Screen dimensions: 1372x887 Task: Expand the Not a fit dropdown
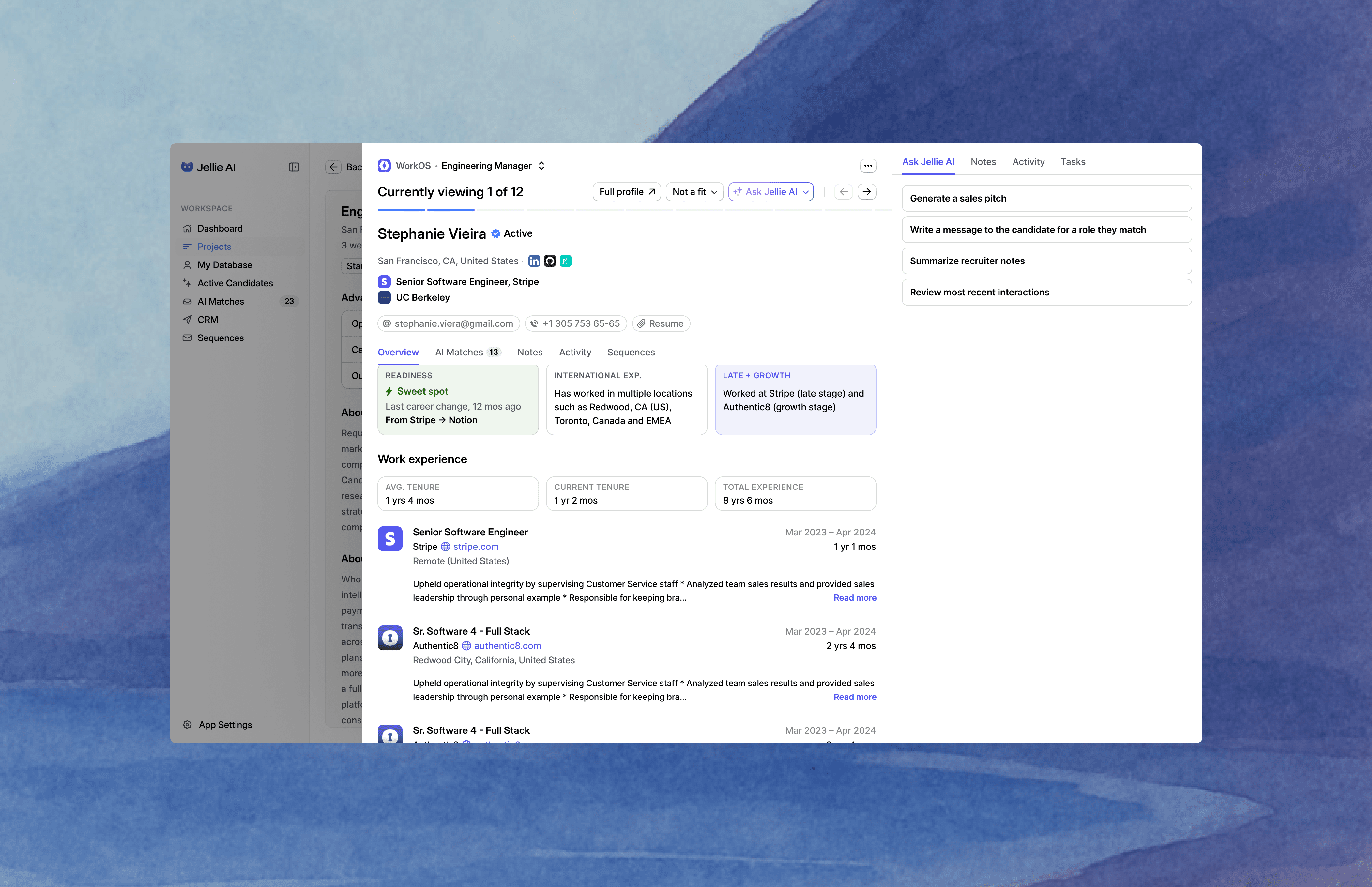pos(694,192)
